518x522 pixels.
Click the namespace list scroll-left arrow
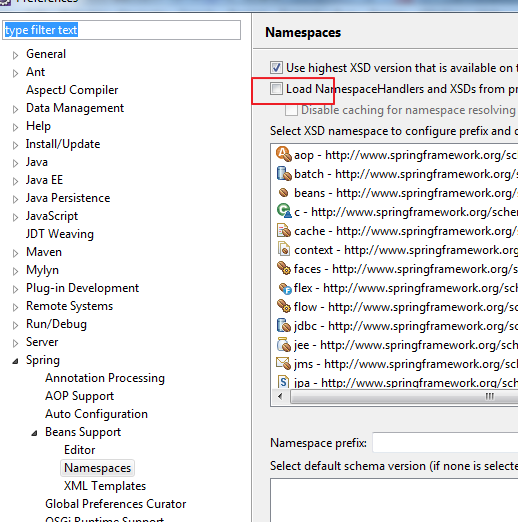tap(280, 396)
